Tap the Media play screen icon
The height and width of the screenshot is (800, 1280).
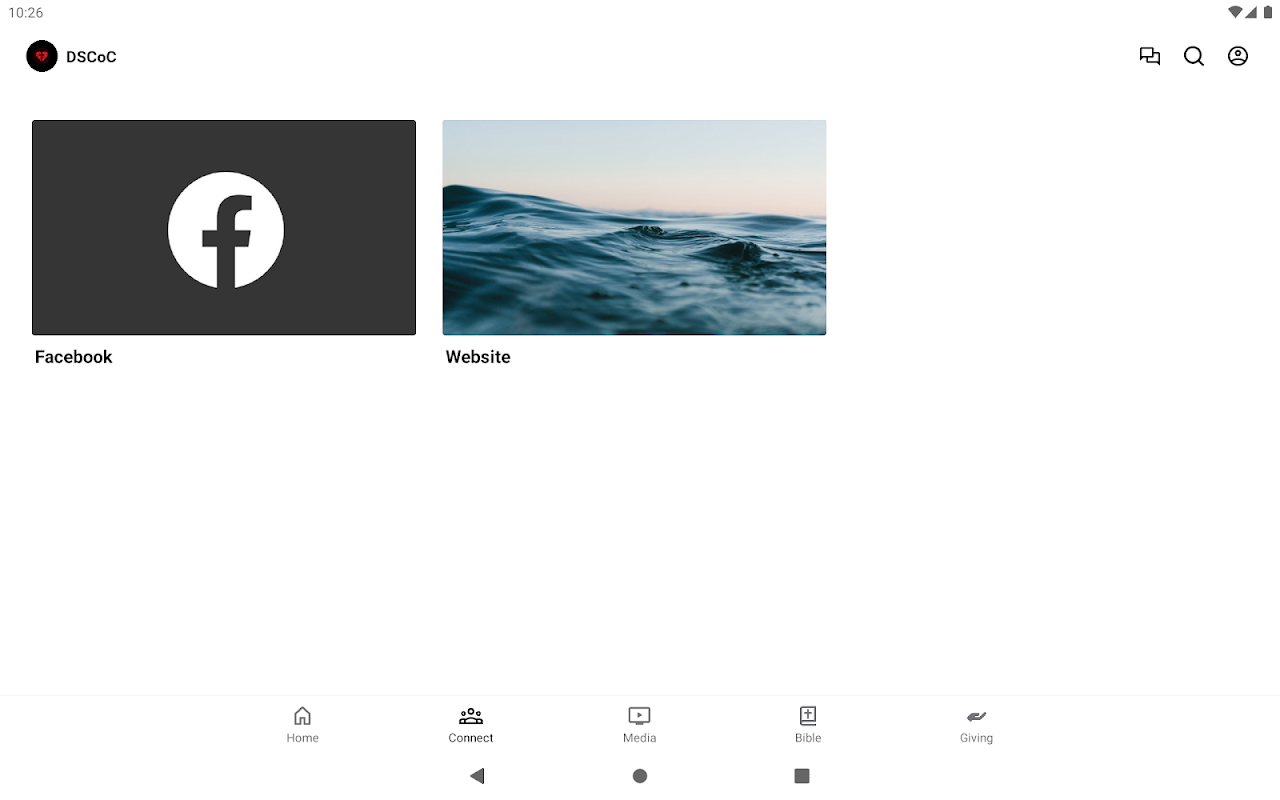(x=639, y=715)
